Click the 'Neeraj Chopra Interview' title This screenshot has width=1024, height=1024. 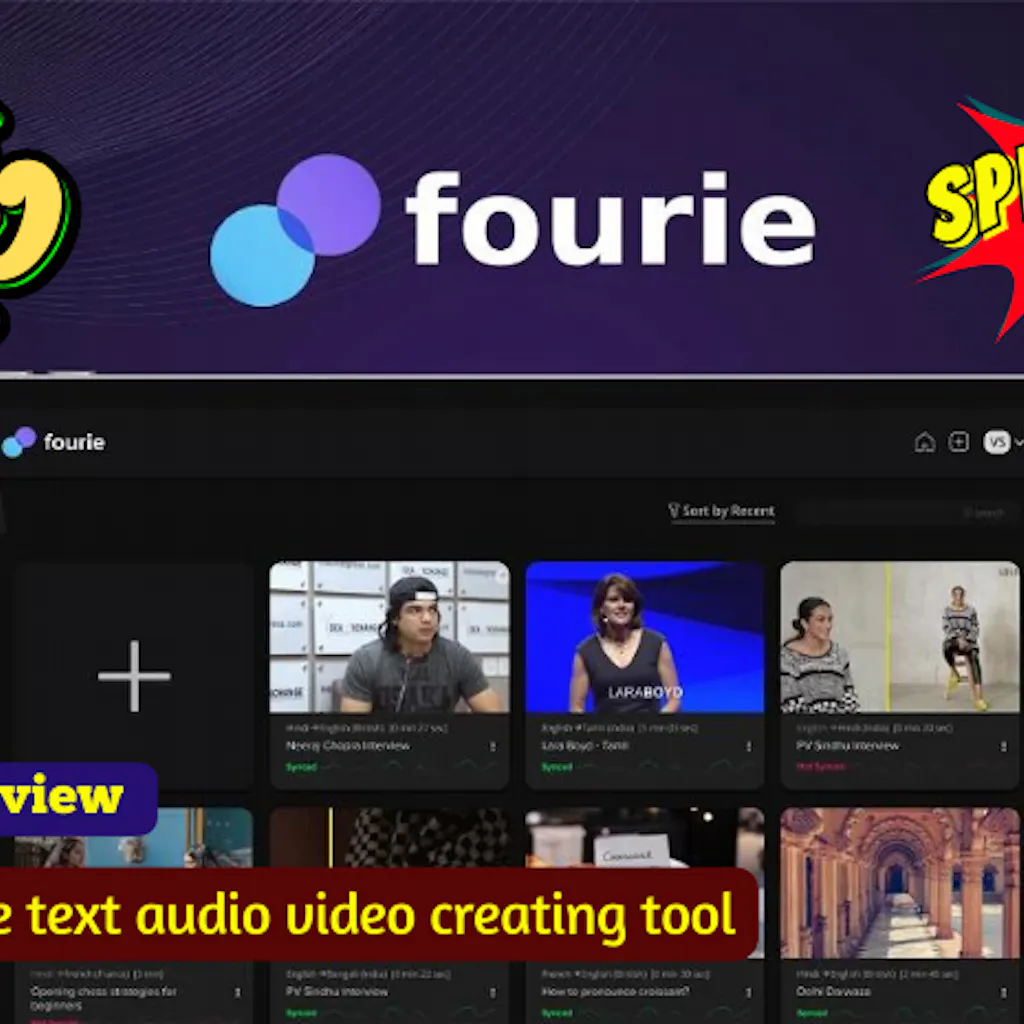point(347,745)
